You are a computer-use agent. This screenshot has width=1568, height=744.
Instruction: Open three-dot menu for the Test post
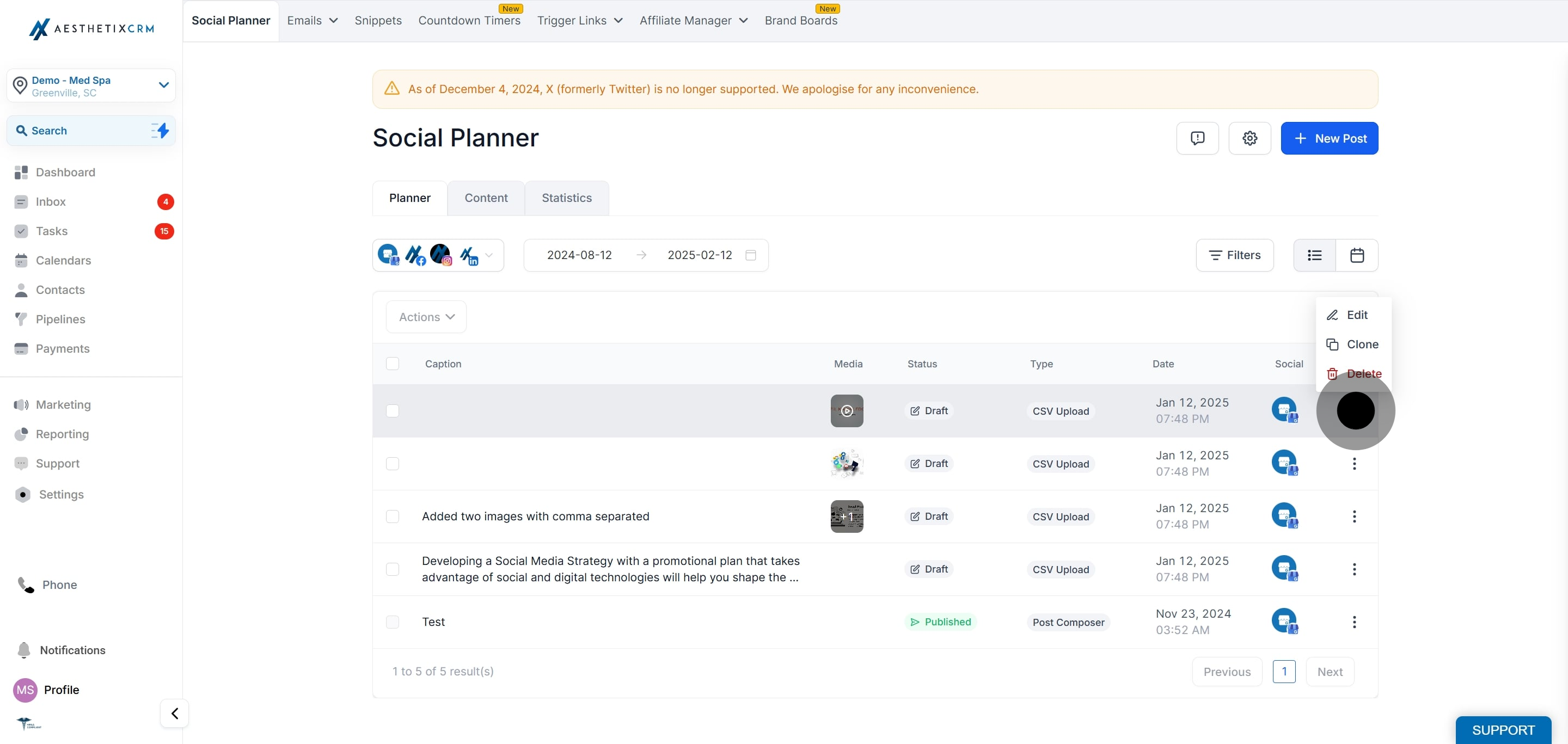[x=1353, y=622]
